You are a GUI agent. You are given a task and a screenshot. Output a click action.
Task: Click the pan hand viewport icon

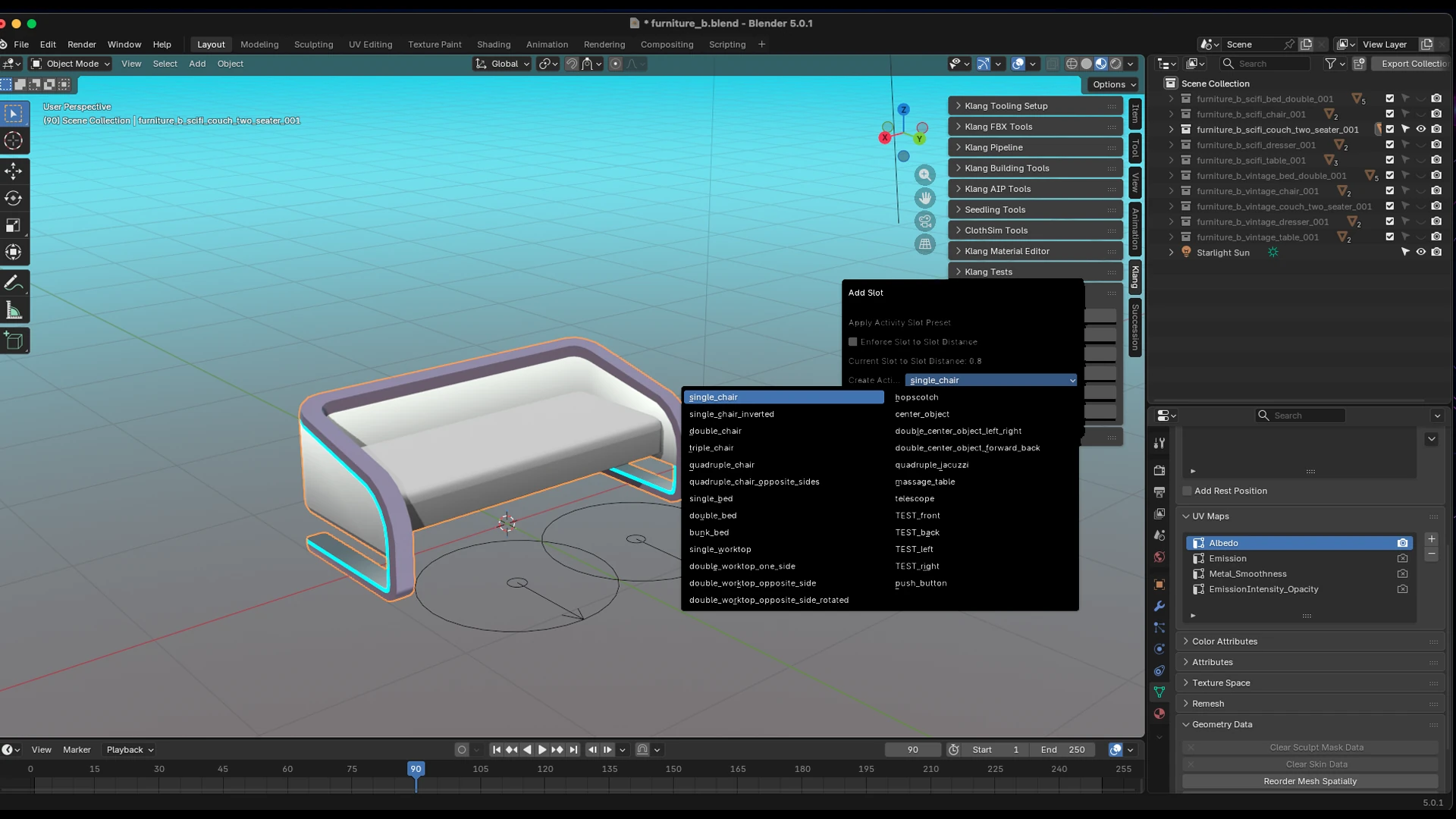coord(924,198)
